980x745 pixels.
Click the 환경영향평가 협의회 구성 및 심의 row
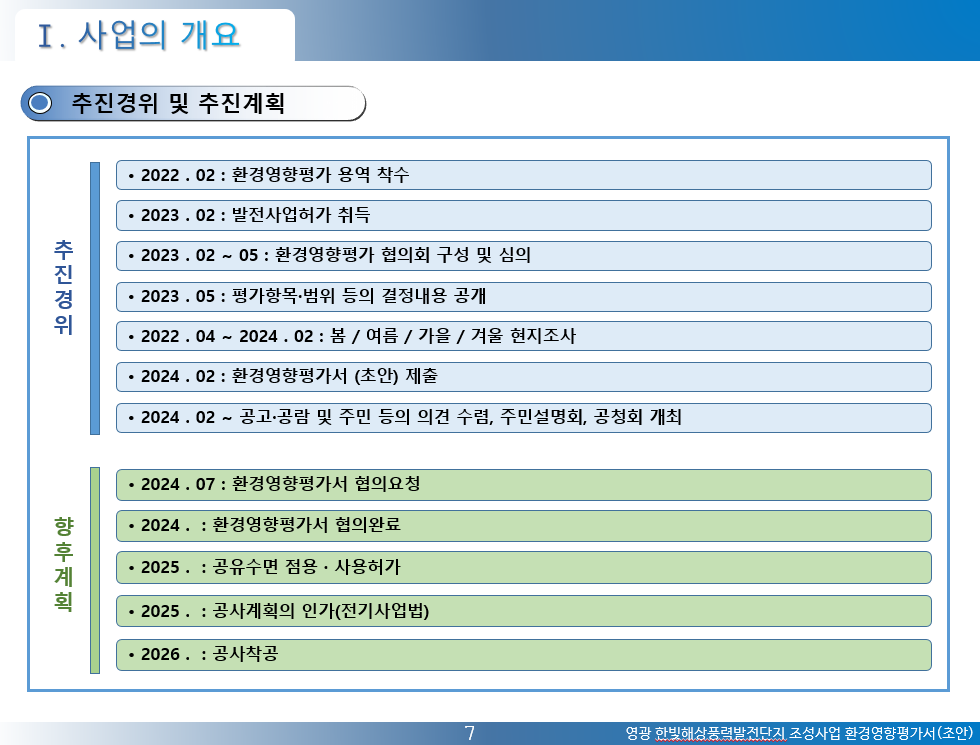tap(524, 256)
